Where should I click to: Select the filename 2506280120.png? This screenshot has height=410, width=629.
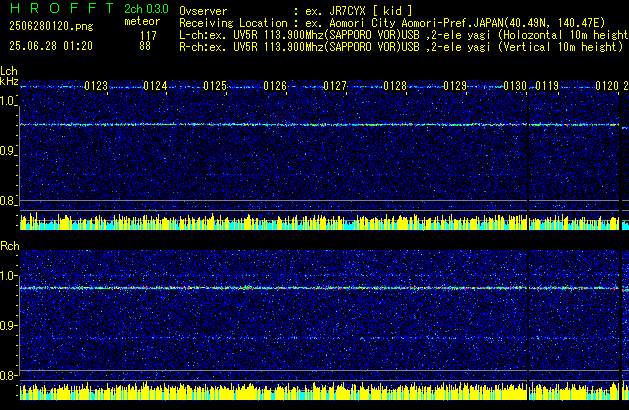(x=51, y=26)
